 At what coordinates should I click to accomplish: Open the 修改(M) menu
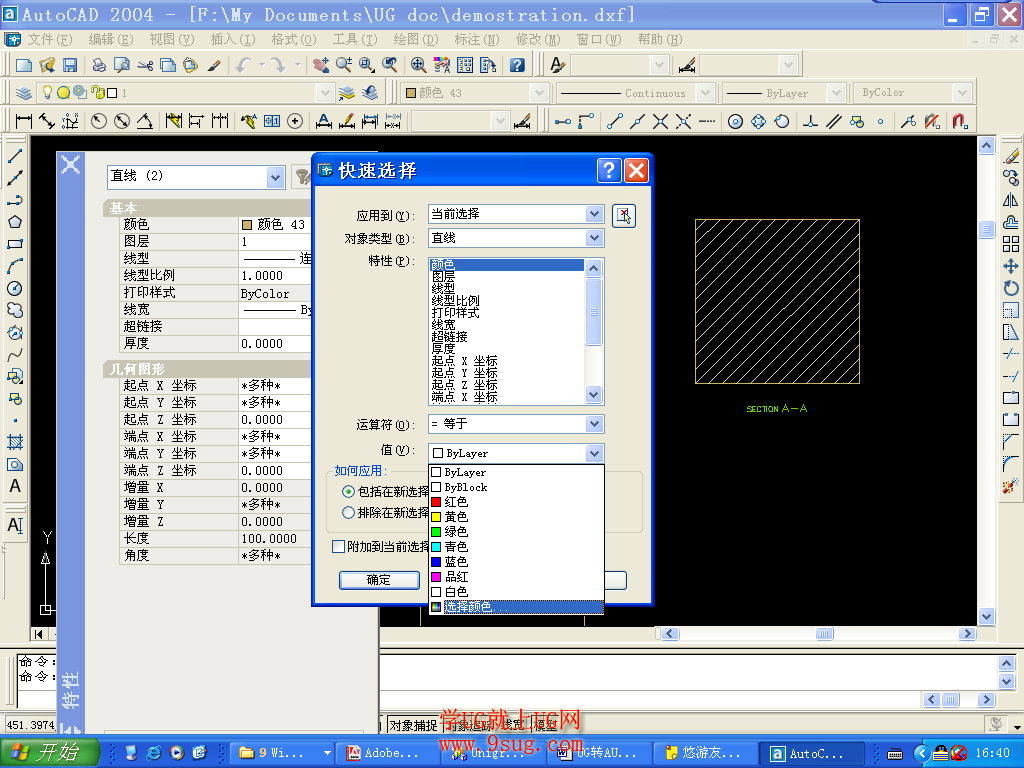[x=538, y=39]
